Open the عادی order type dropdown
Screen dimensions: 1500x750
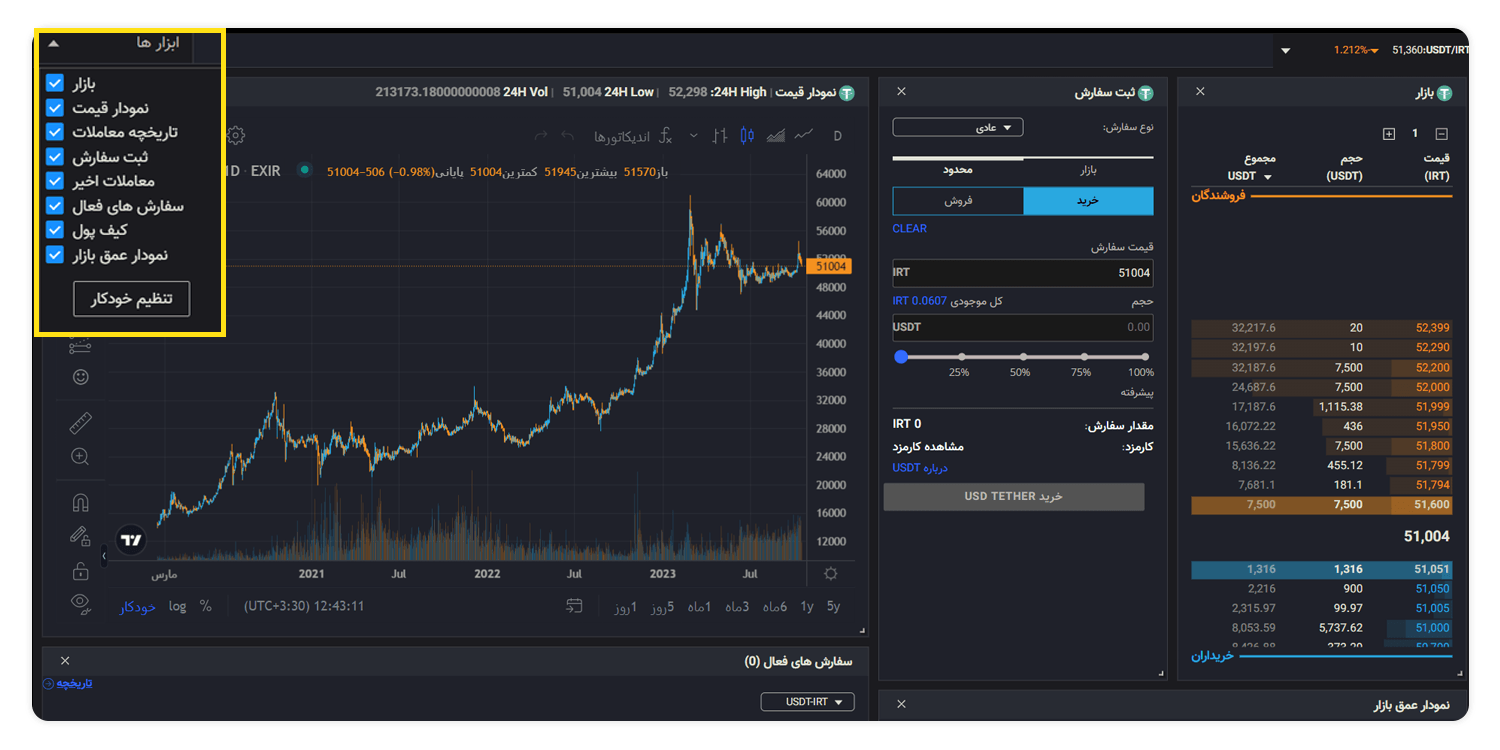[958, 127]
